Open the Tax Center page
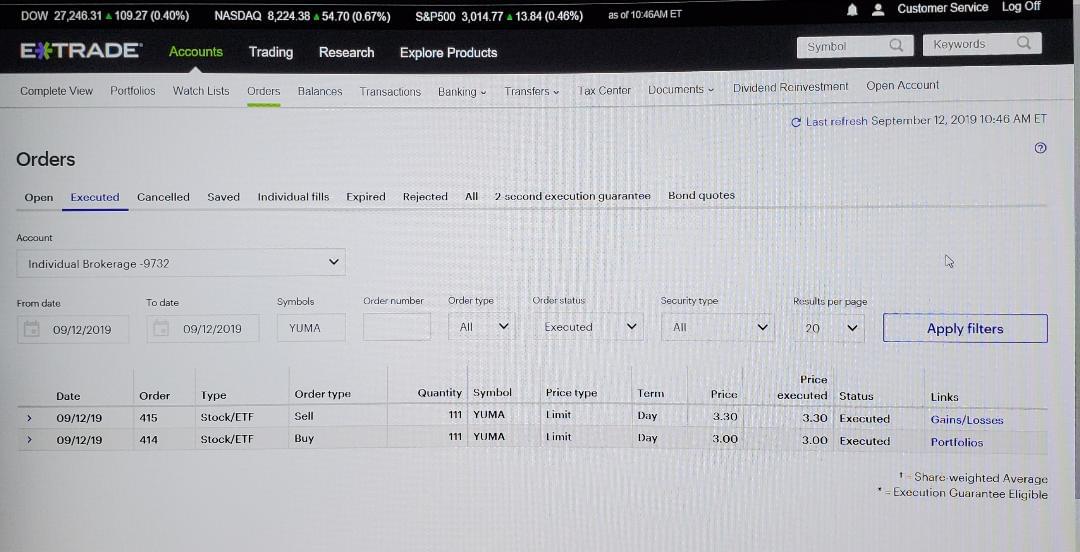Viewport: 1080px width, 552px height. click(604, 90)
